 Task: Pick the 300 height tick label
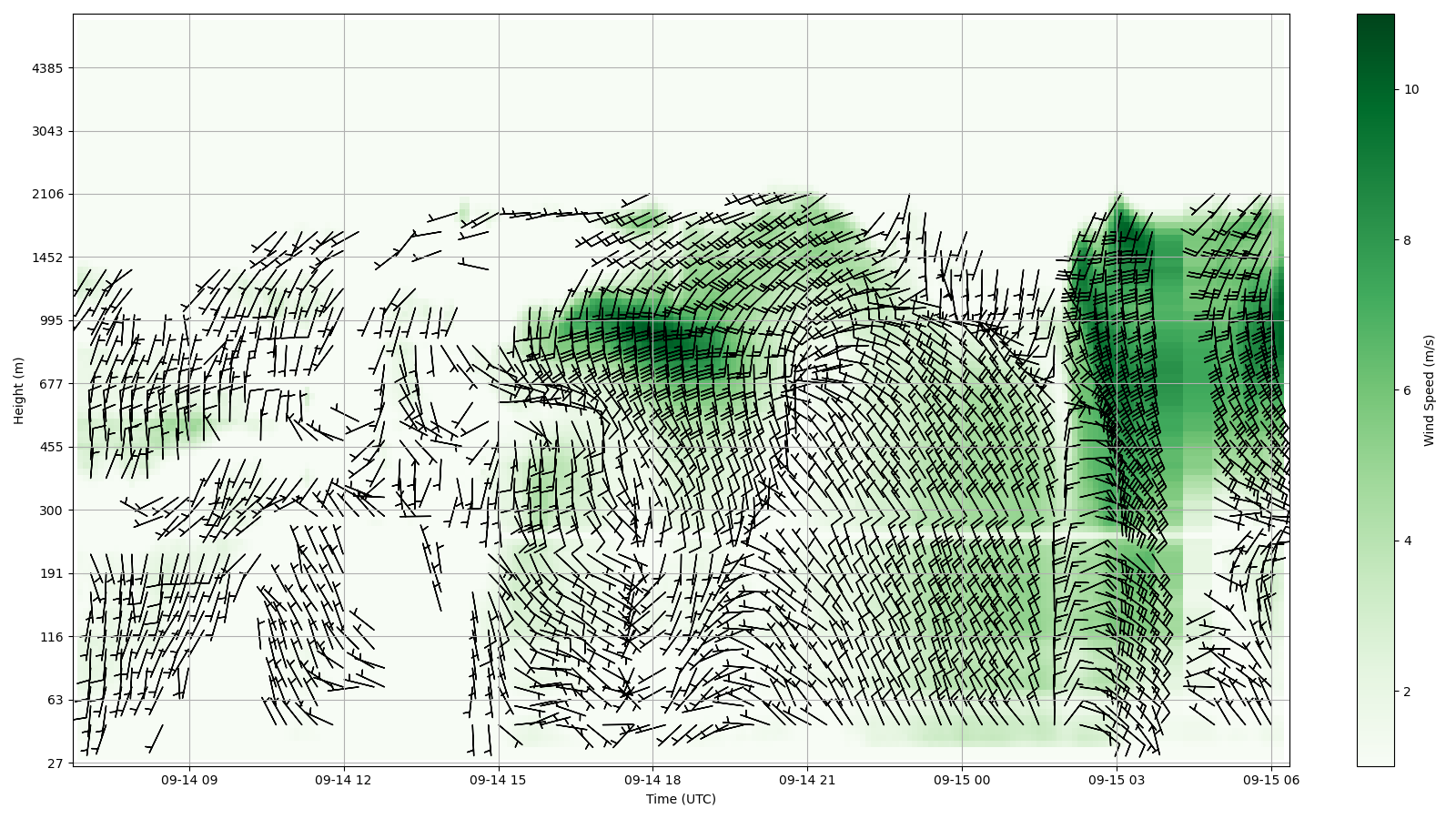[x=51, y=511]
